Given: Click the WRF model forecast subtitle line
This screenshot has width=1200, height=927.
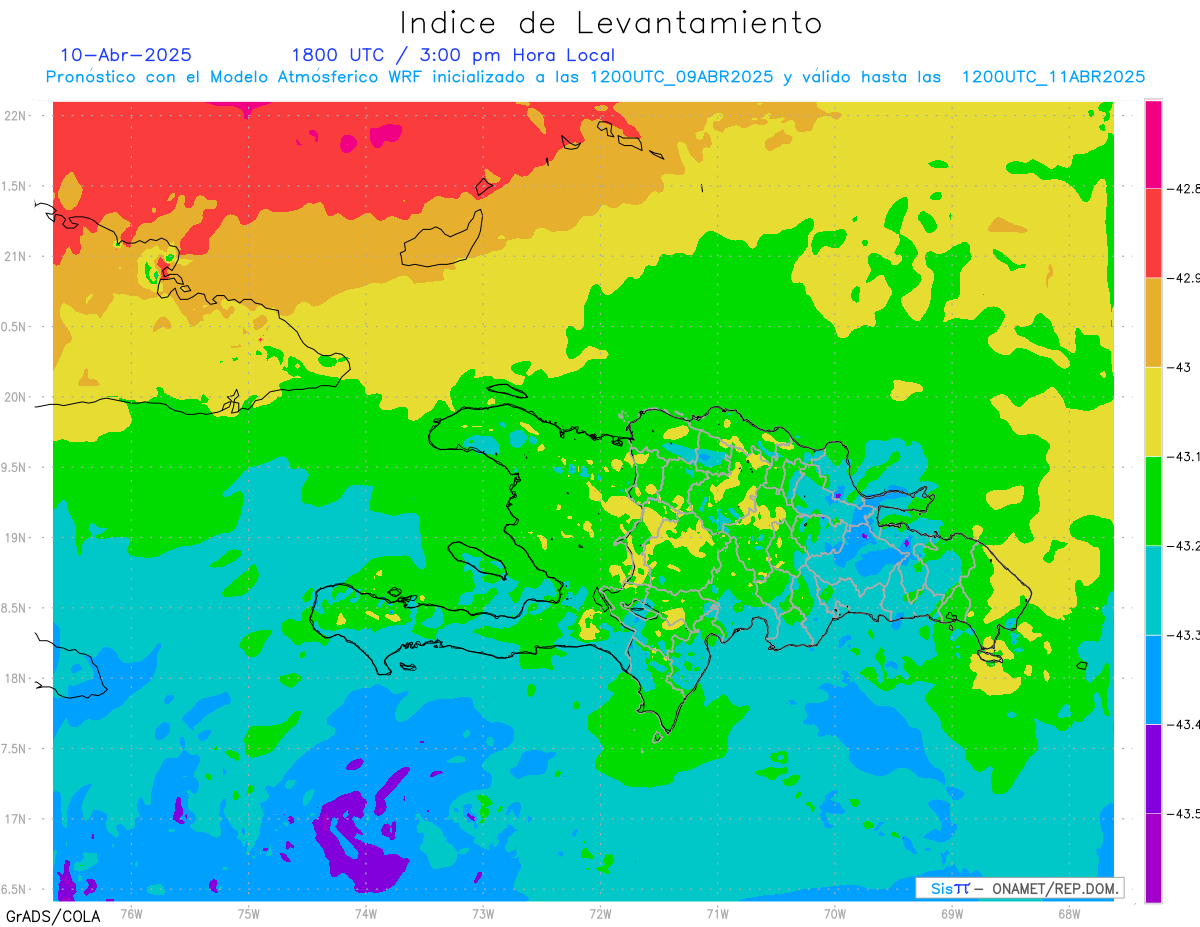Looking at the screenshot, I should (x=595, y=77).
